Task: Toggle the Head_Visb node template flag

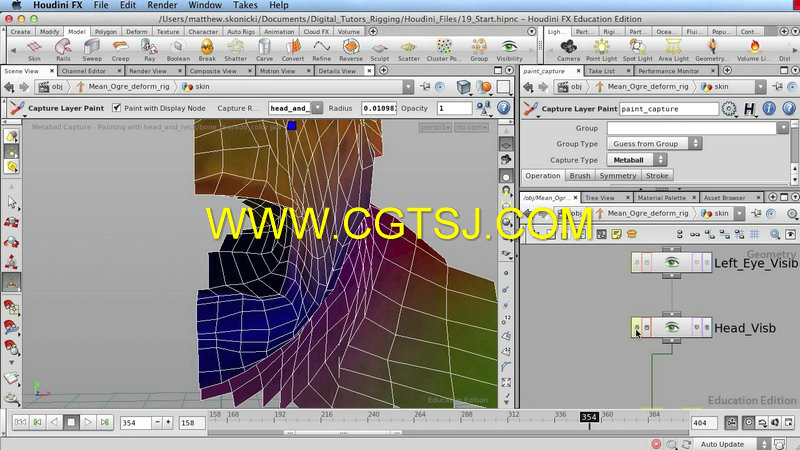Action: [697, 327]
